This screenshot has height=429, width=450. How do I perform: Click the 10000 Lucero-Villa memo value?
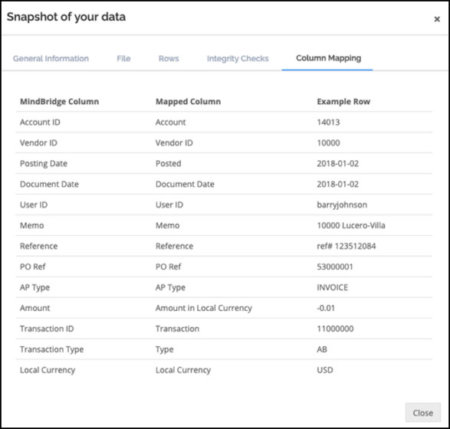tap(351, 226)
